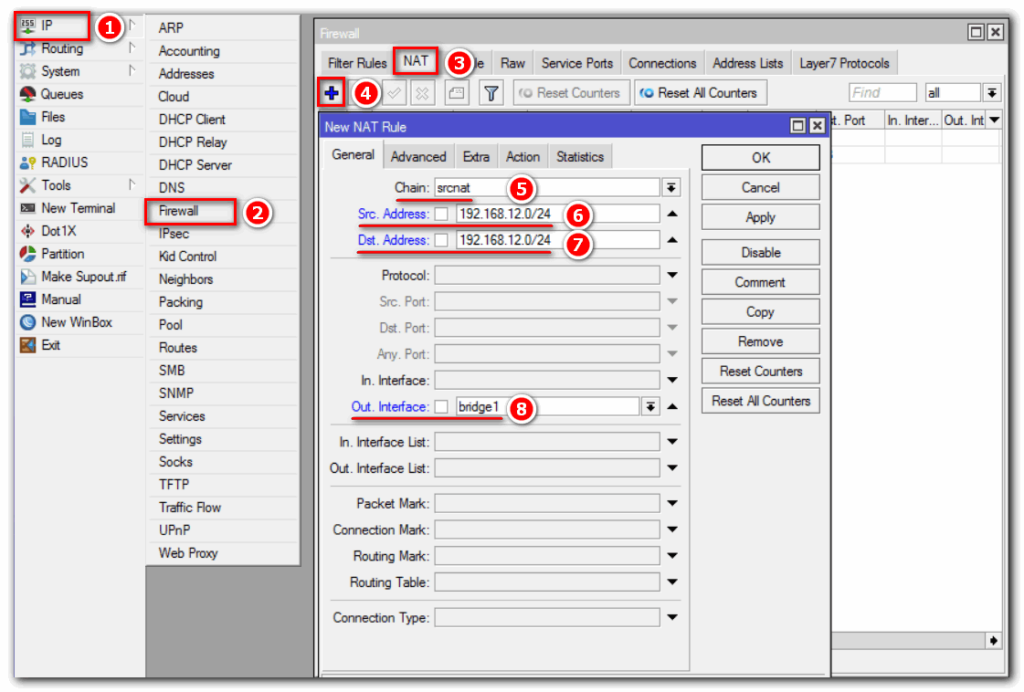
Task: Open Queues from the left sidebar
Action: pos(62,94)
